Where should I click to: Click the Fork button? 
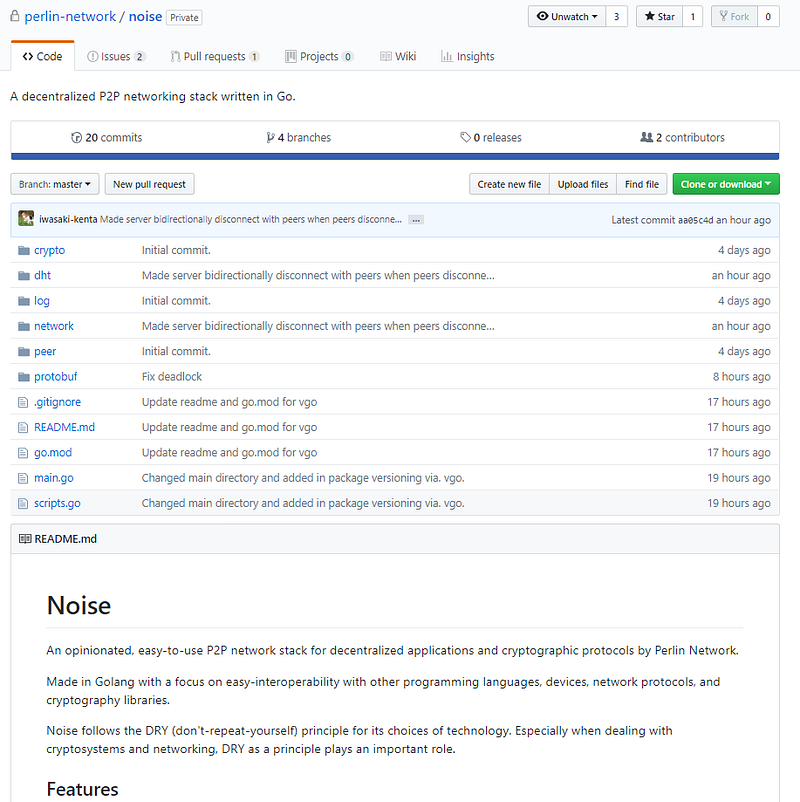pos(734,16)
